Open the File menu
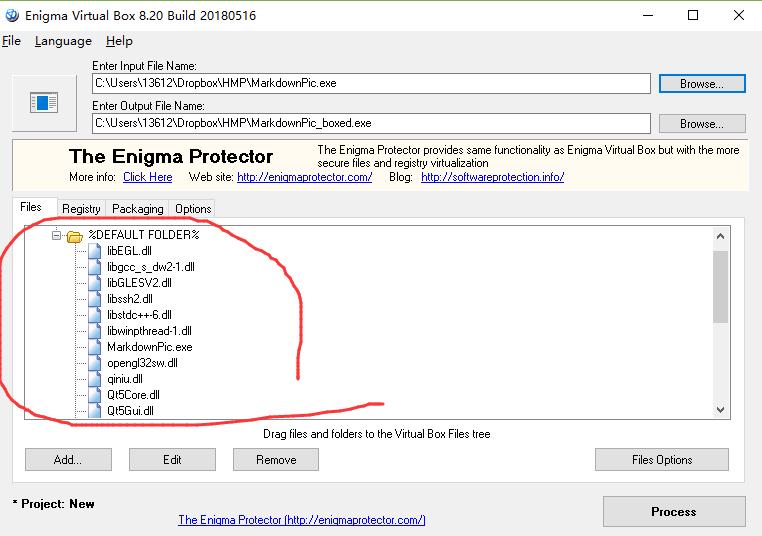Screen dimensions: 762x536 [x=11, y=41]
